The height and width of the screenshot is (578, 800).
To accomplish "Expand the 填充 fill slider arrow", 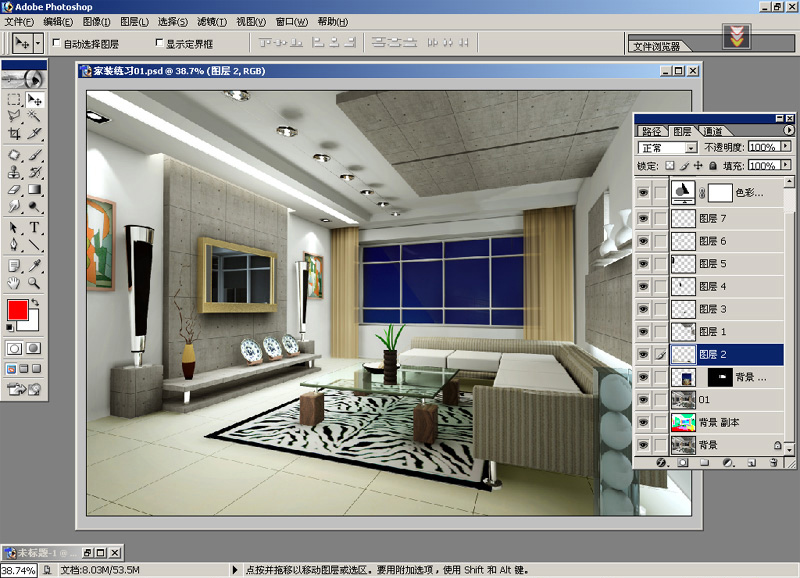I will coord(786,166).
